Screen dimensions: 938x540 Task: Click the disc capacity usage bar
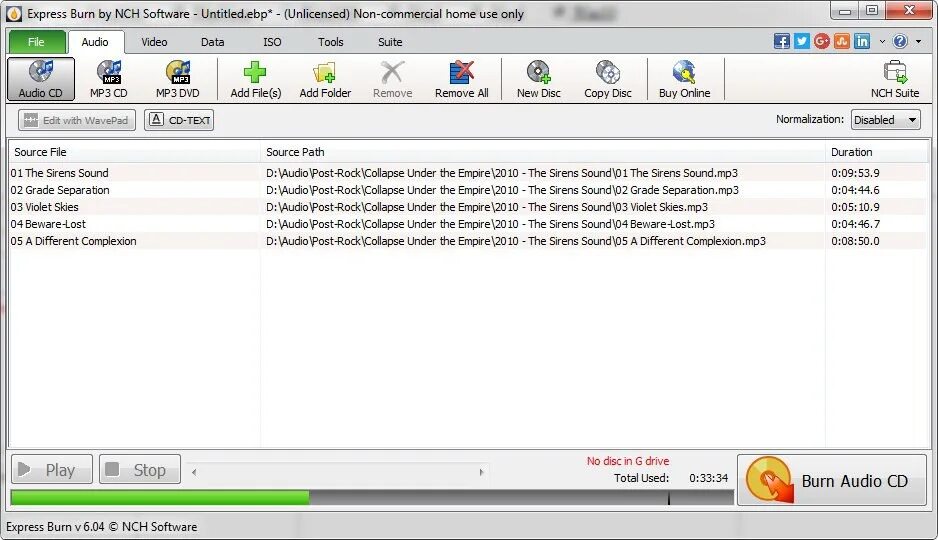(372, 498)
